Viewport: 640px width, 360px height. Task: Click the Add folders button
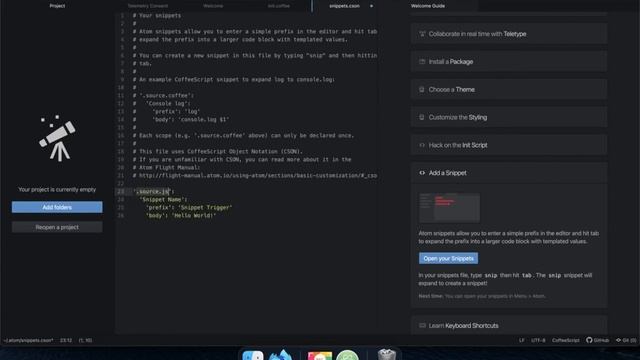[57, 207]
